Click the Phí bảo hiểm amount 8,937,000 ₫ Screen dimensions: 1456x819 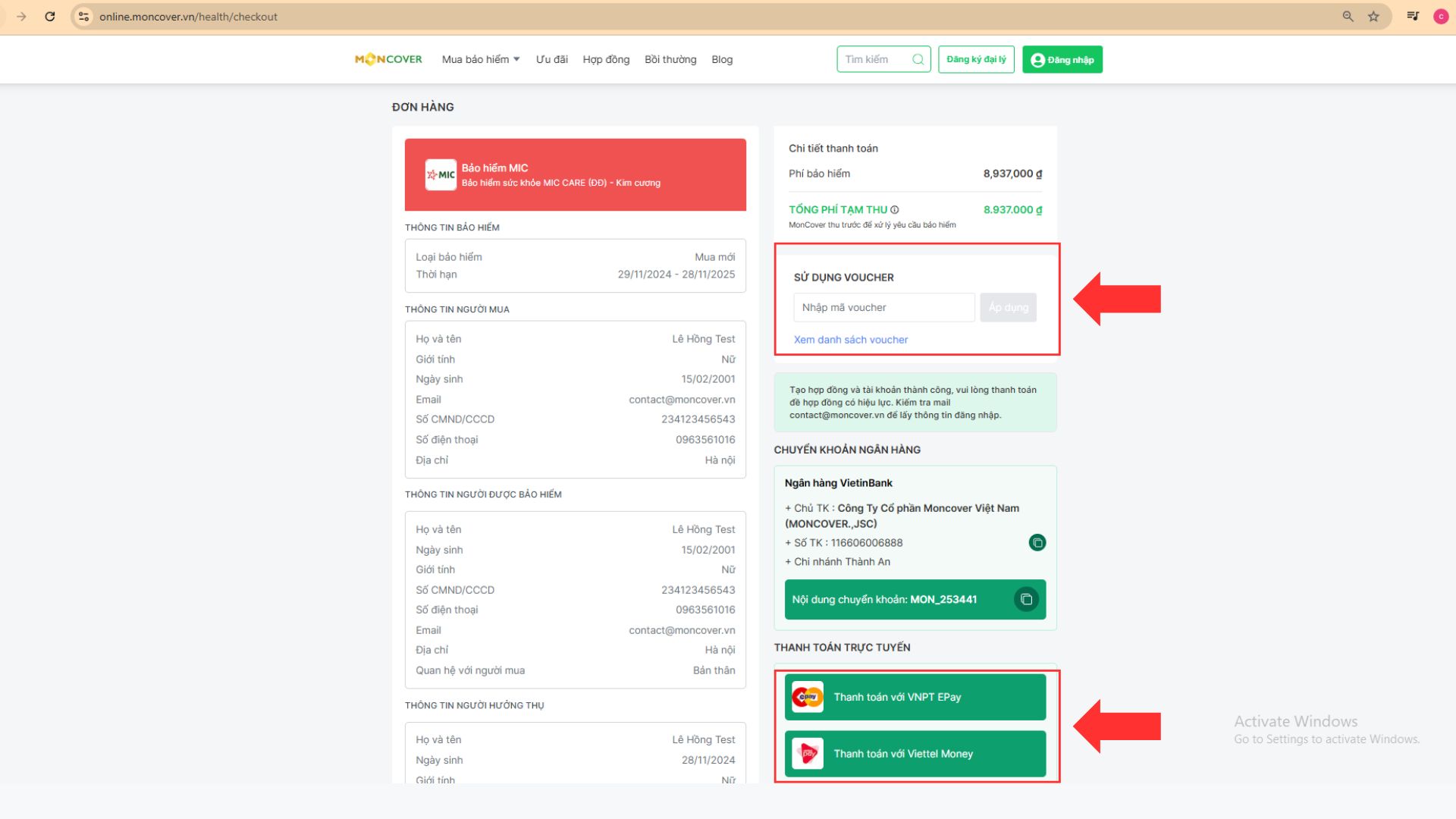[x=1012, y=174]
